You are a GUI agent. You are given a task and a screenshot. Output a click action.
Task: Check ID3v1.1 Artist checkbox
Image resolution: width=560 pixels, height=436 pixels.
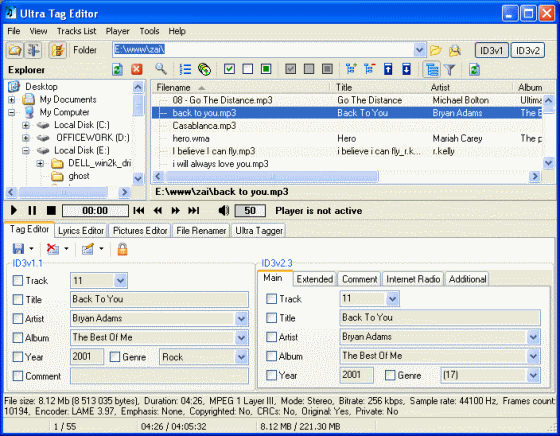click(x=18, y=318)
